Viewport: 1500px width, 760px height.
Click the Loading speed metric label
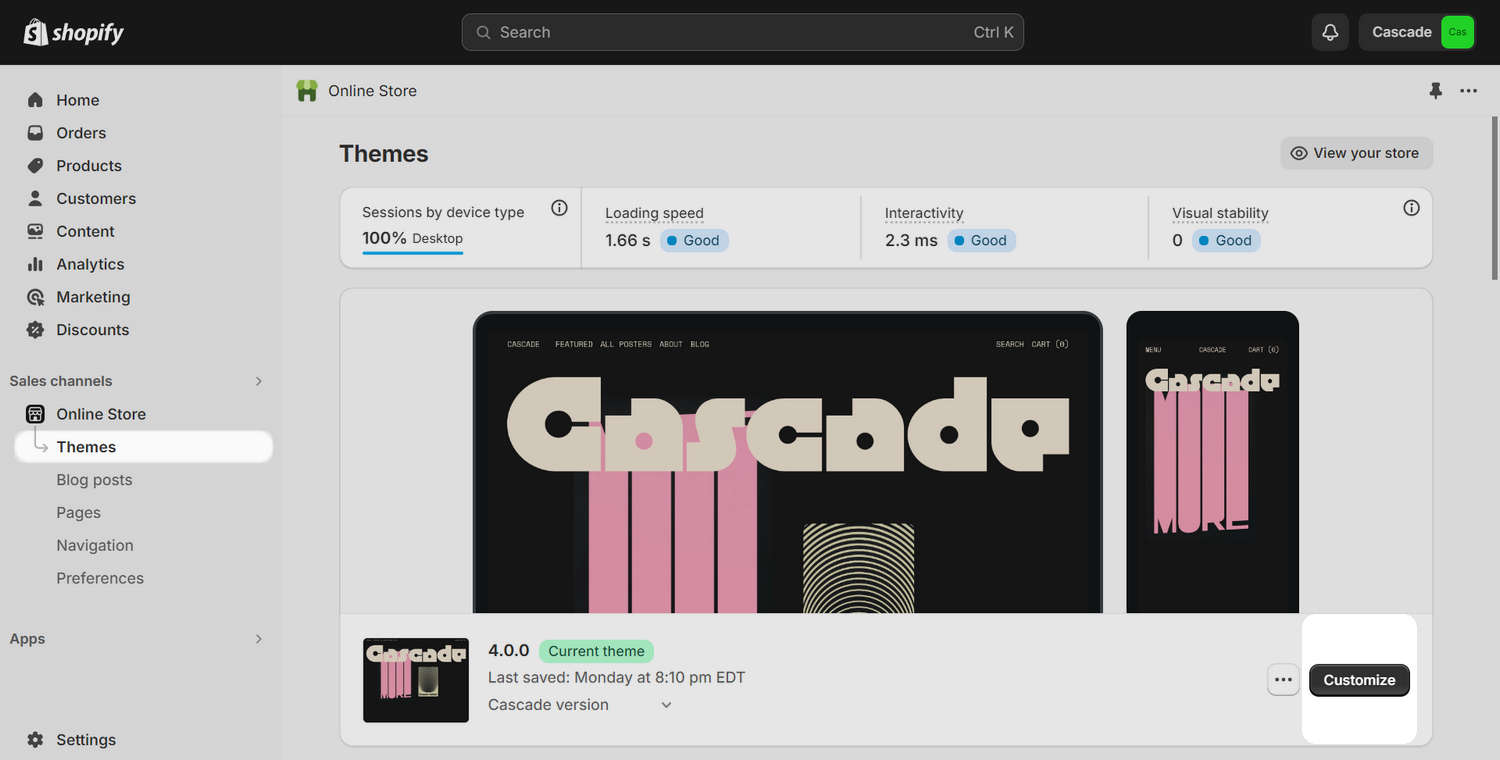click(654, 213)
